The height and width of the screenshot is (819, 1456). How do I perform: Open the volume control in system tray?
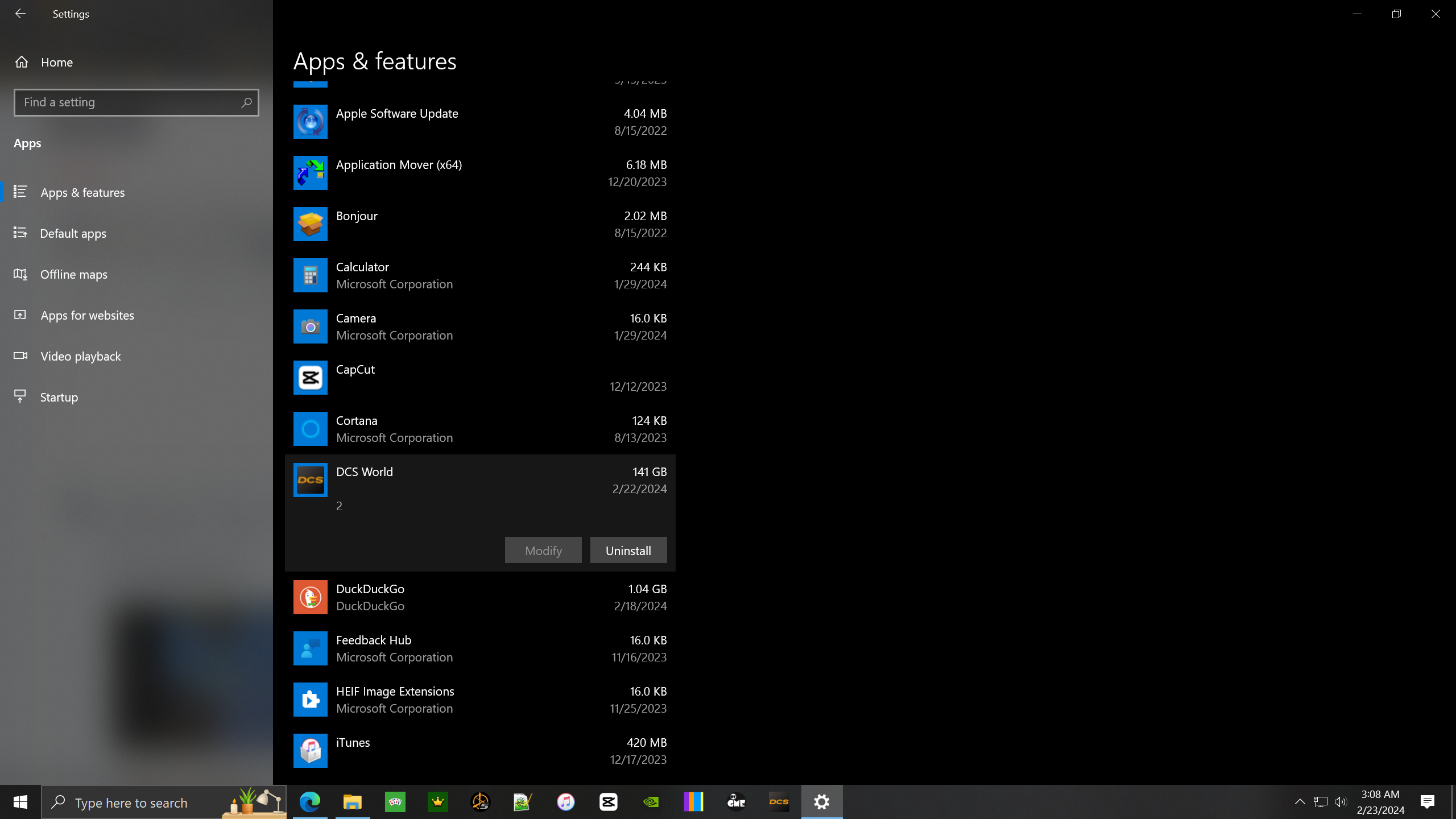(x=1341, y=802)
